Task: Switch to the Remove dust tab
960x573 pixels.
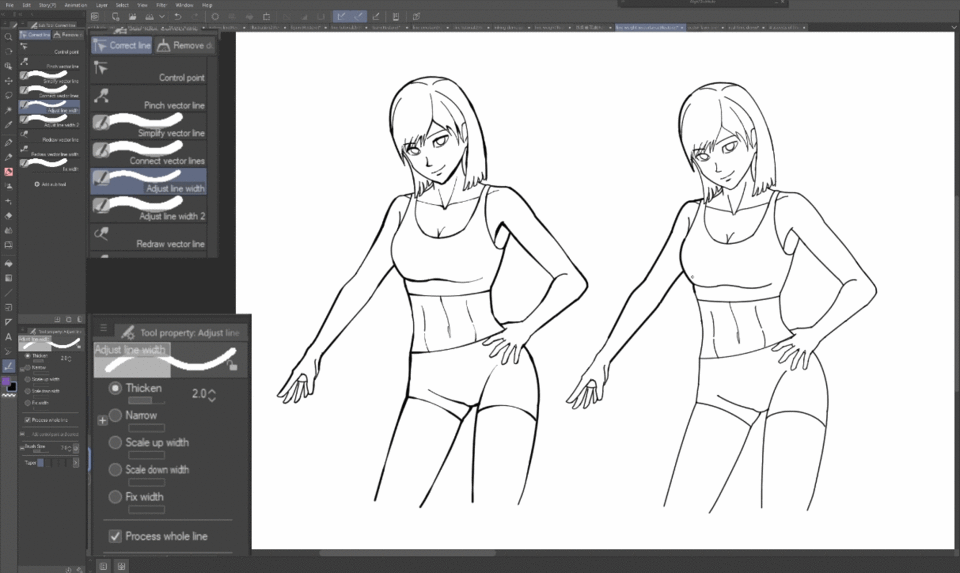Action: coord(184,45)
